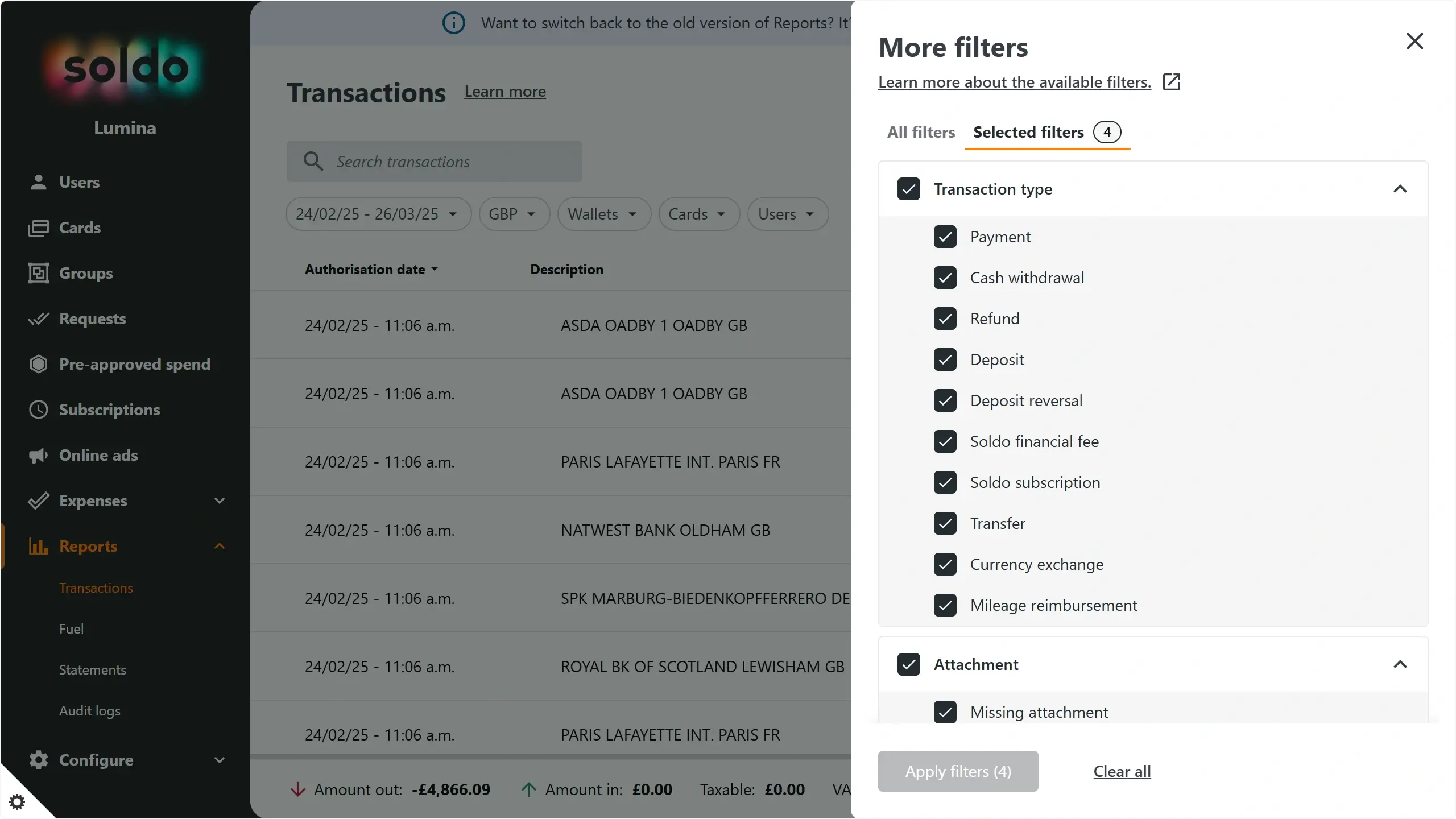The width and height of the screenshot is (1456, 819).
Task: Select the Online ads icon
Action: [x=38, y=455]
